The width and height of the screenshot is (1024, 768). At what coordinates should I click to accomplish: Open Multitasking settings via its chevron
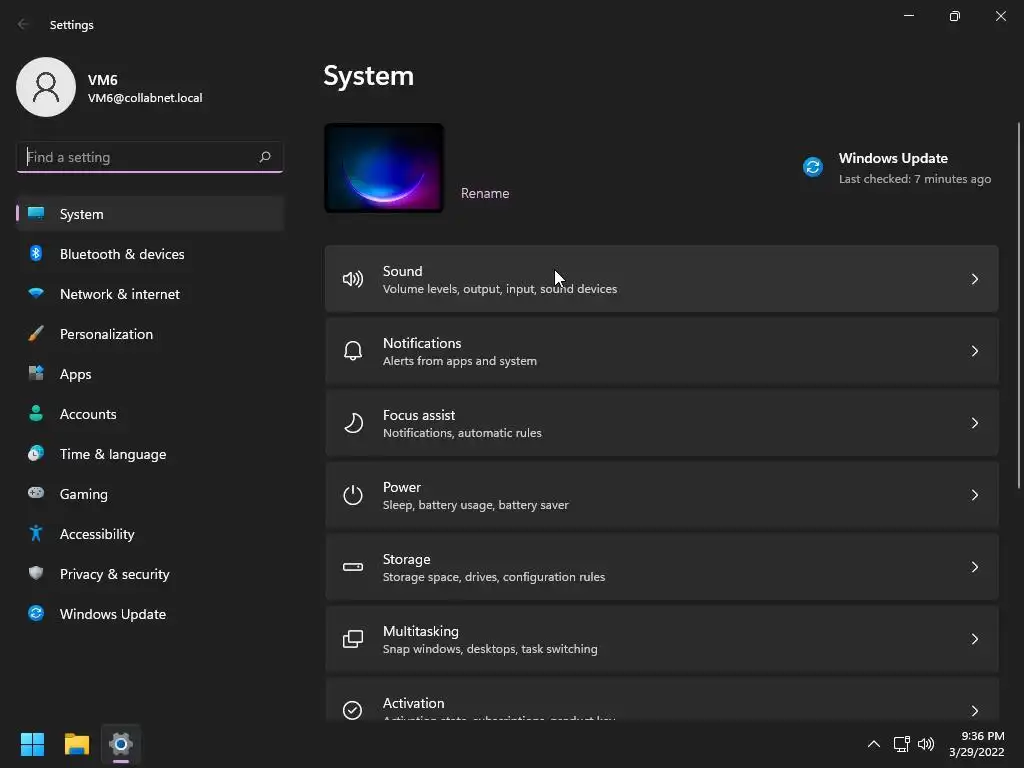click(974, 639)
